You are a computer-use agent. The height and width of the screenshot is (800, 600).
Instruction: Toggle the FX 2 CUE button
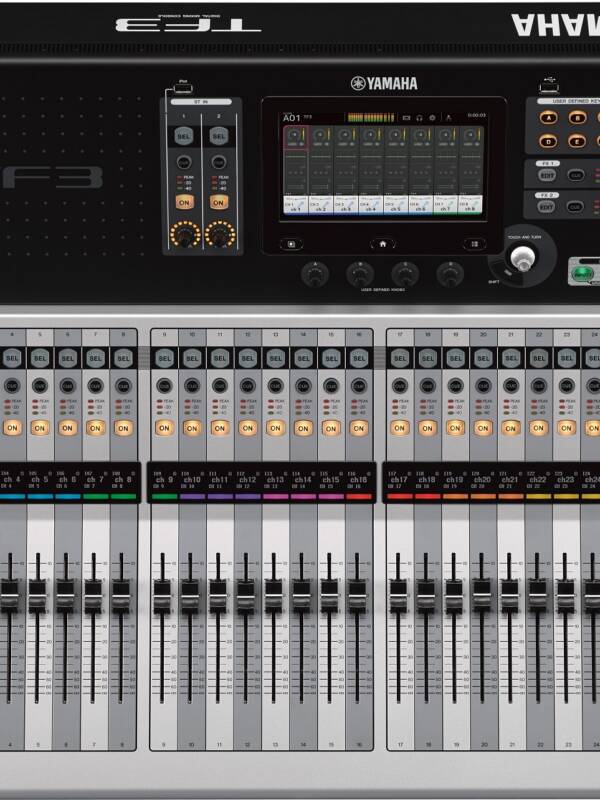pyautogui.click(x=576, y=207)
